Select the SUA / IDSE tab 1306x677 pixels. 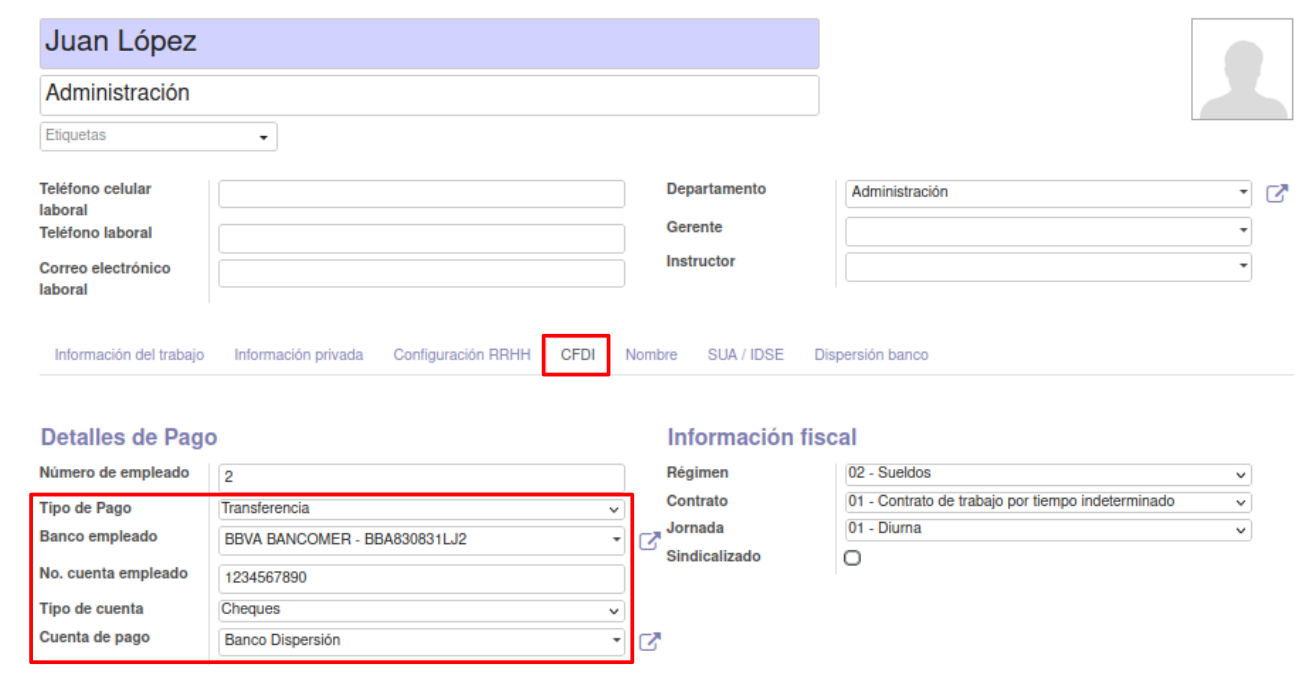(x=745, y=355)
